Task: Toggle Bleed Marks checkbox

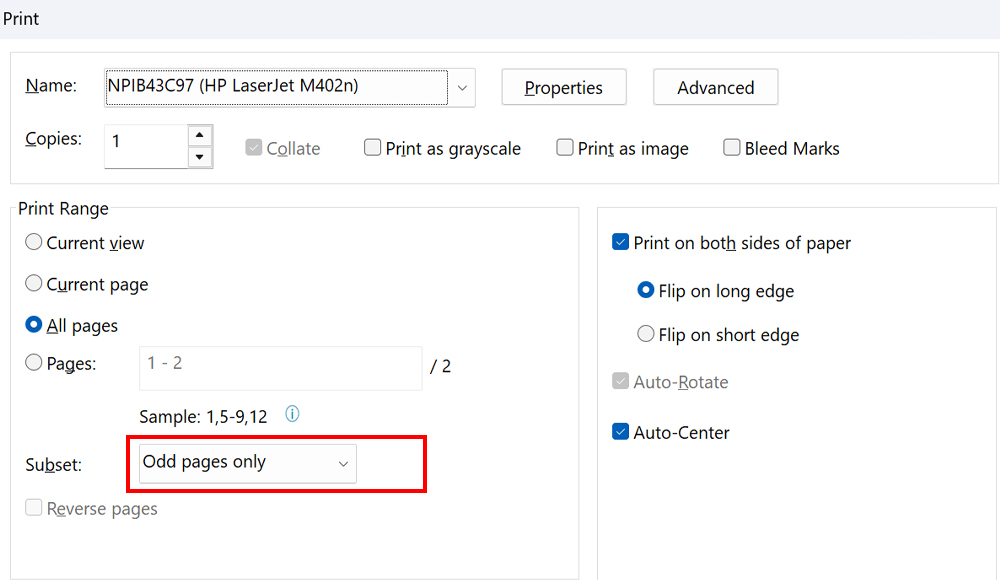Action: pyautogui.click(x=731, y=148)
